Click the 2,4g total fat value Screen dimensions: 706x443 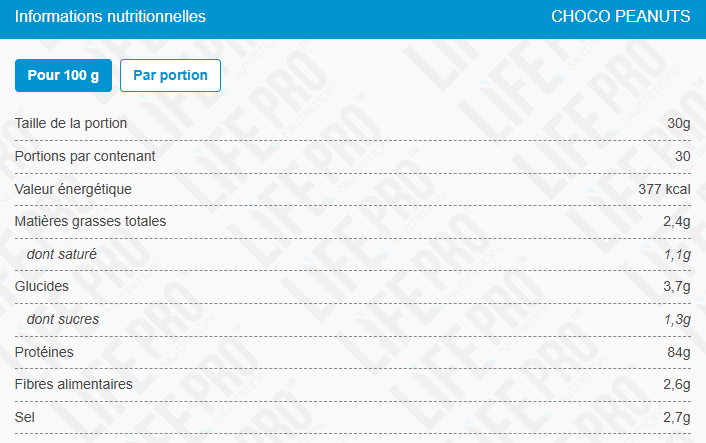tap(676, 222)
